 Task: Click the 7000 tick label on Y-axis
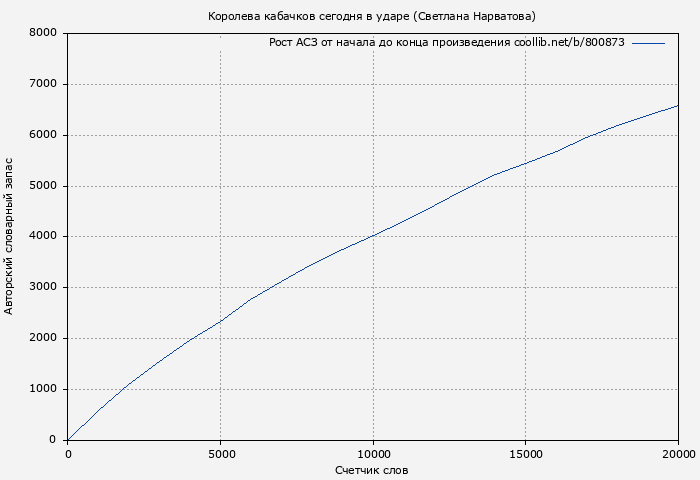pyautogui.click(x=42, y=84)
